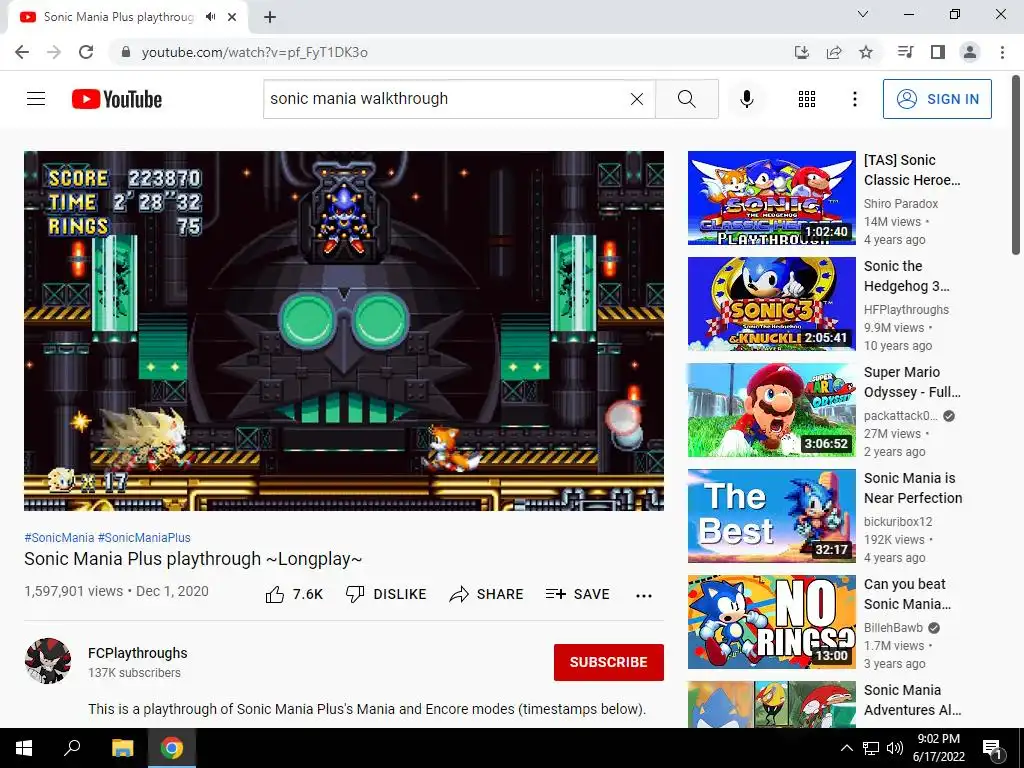Open the YouTube hamburger guide menu
Screen dimensions: 1024x768
pyautogui.click(x=36, y=99)
